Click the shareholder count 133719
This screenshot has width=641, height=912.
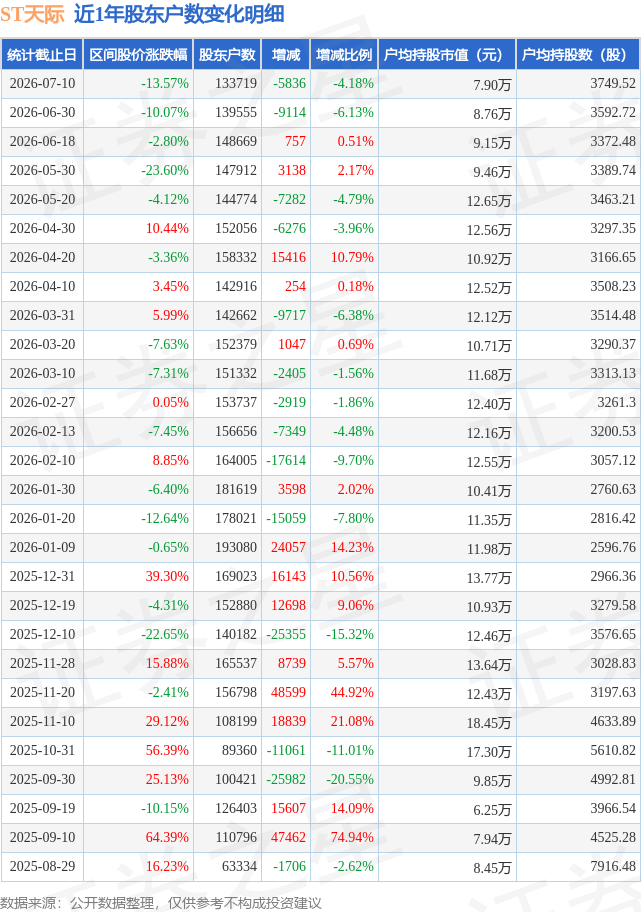[236, 84]
